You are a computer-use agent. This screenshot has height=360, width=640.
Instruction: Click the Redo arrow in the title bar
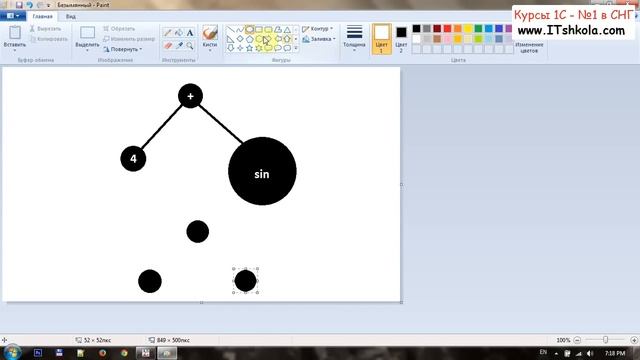[40, 5]
